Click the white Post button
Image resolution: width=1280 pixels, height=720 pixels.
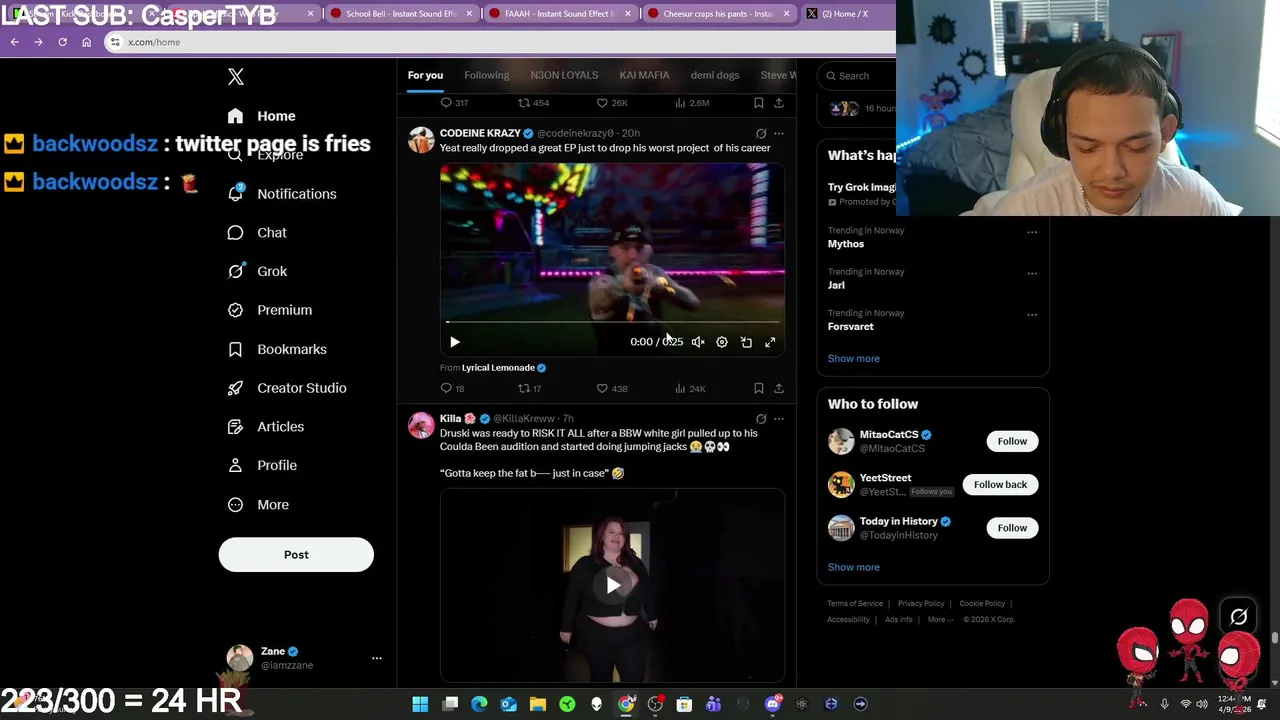[296, 555]
